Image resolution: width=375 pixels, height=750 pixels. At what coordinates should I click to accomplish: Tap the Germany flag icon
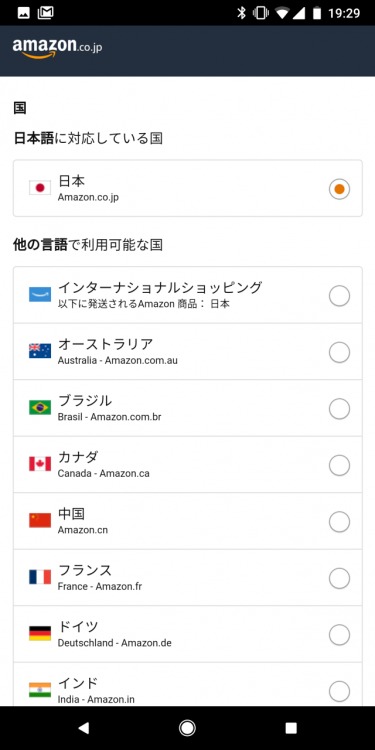pos(40,633)
